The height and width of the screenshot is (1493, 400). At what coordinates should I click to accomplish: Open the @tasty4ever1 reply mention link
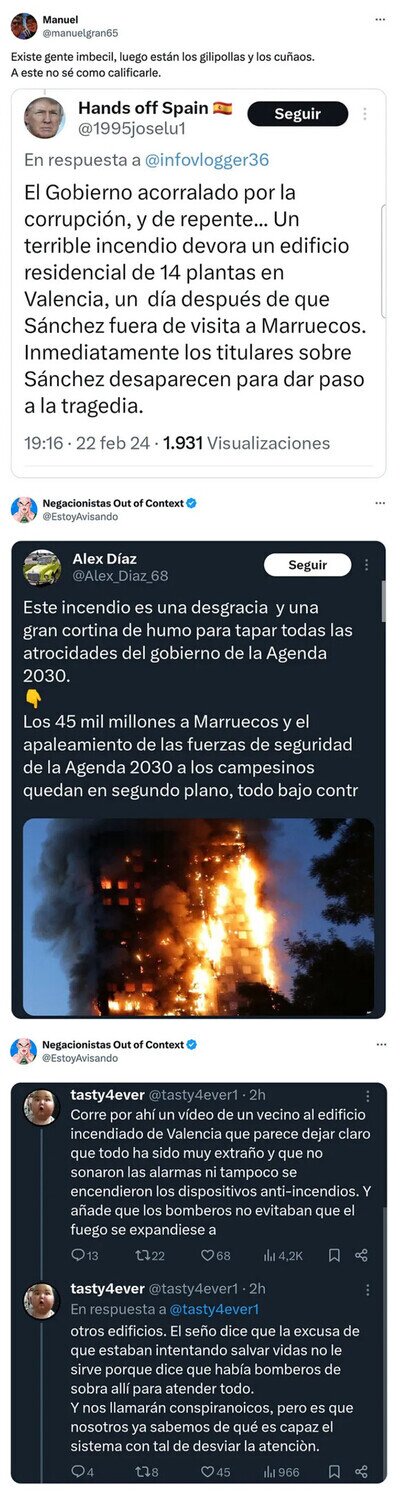pos(214,1309)
